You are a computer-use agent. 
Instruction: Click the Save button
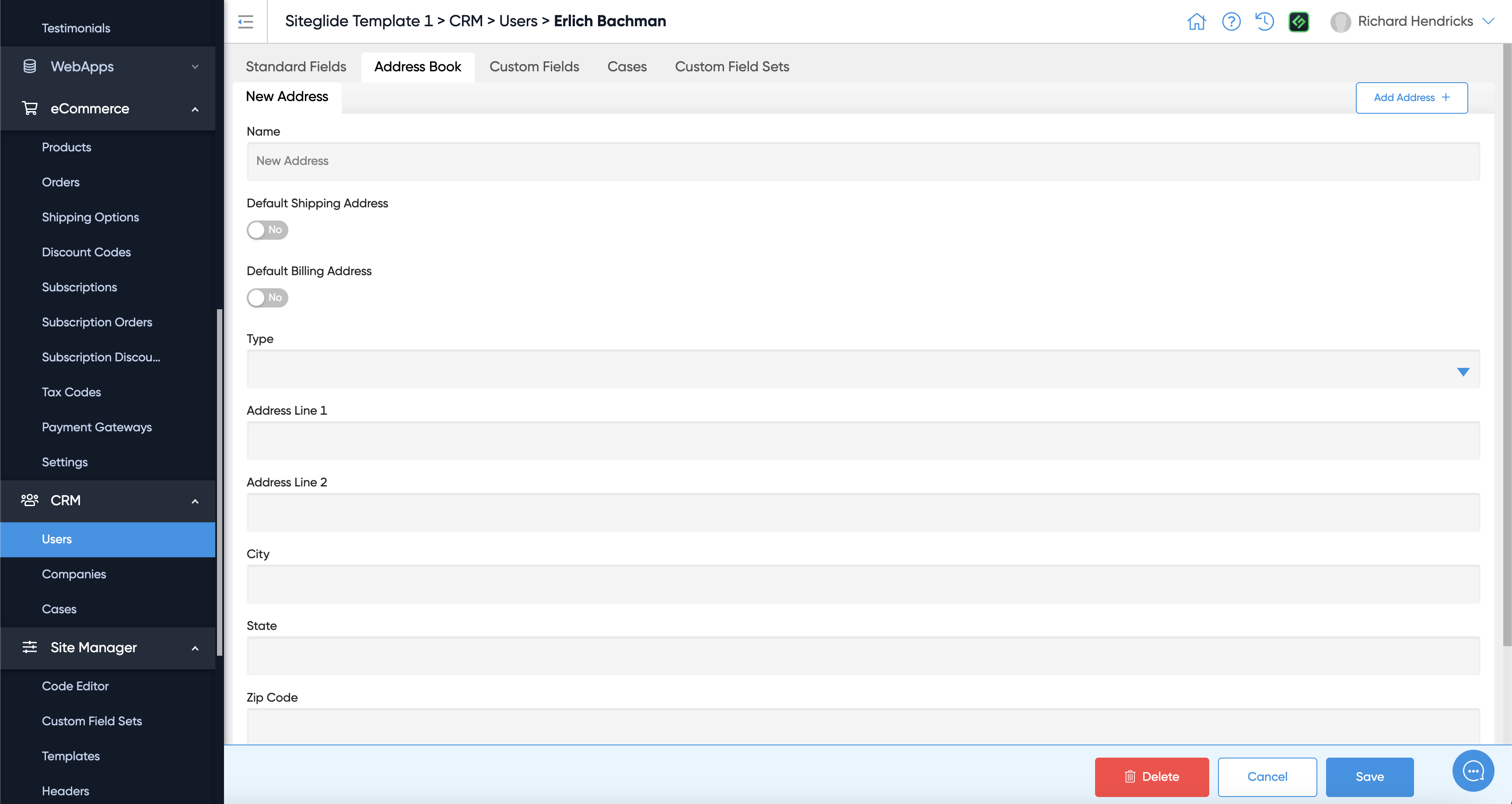click(1369, 776)
